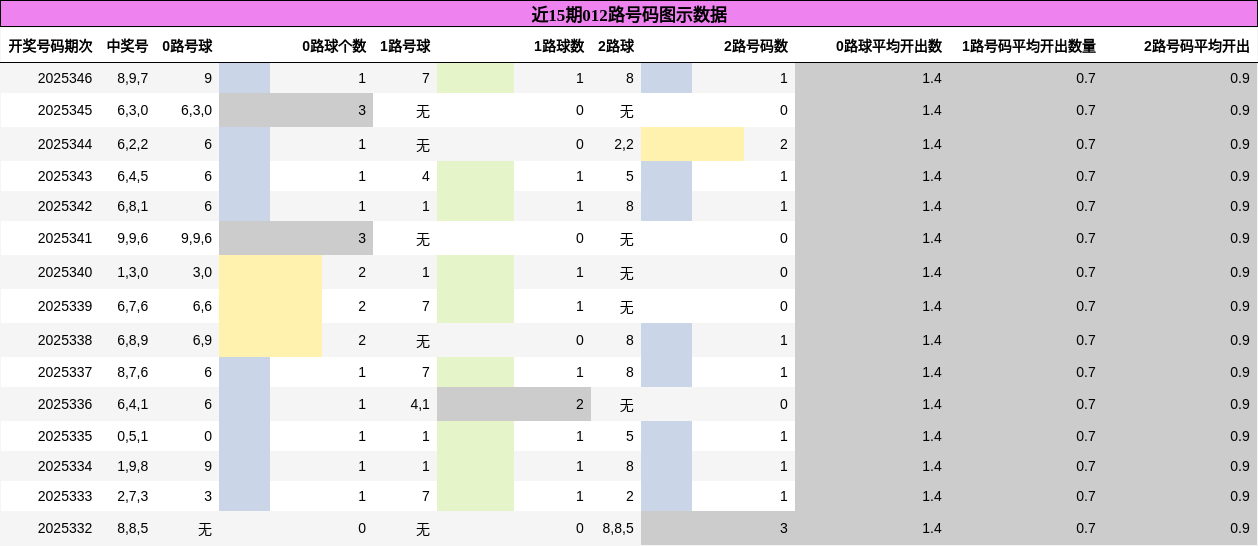The height and width of the screenshot is (546, 1258).
Task: Select winning numbers 6,8,9
Action: point(133,340)
